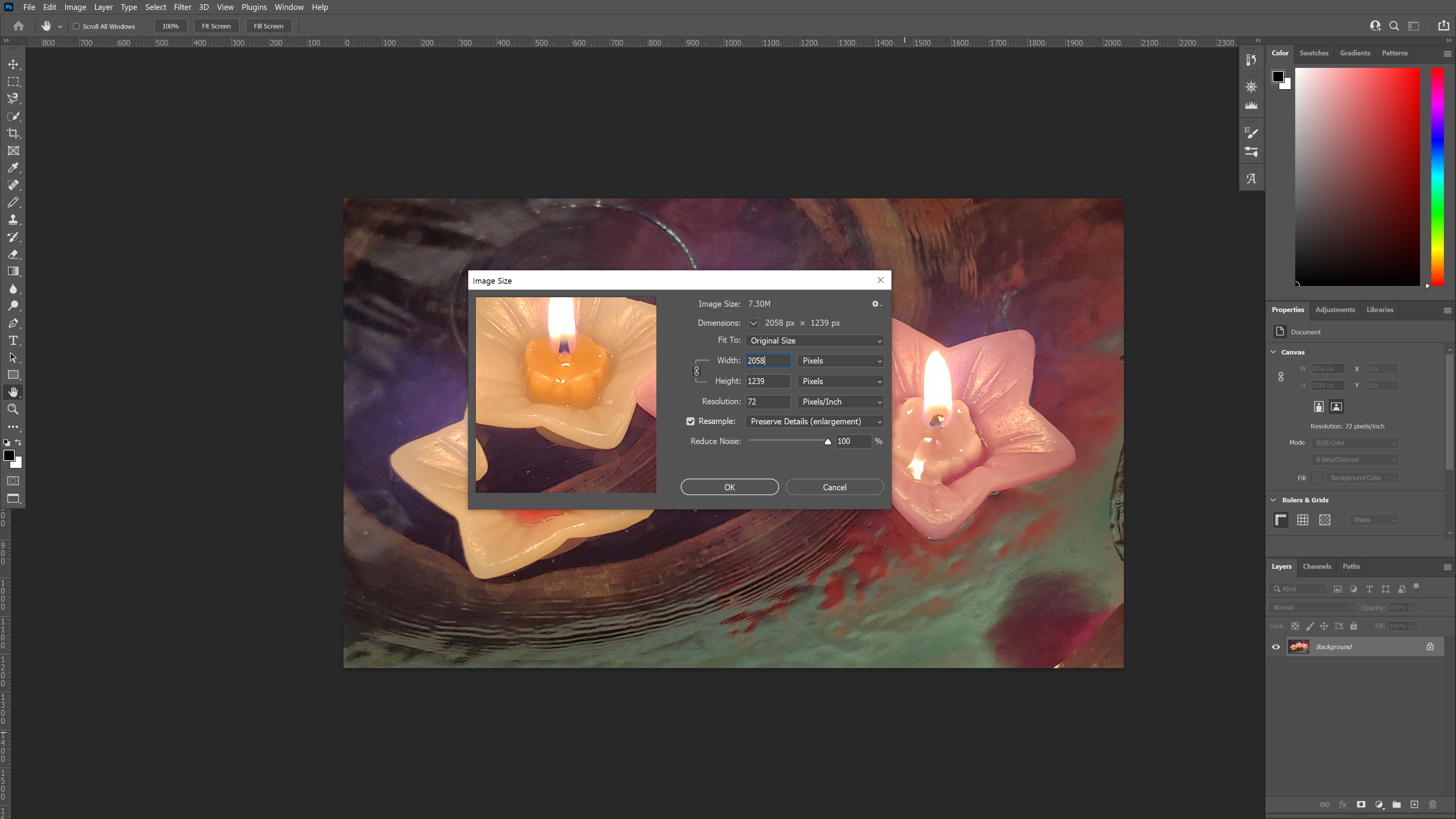
Task: Click the Reduce Noise slider handle
Action: (x=828, y=442)
